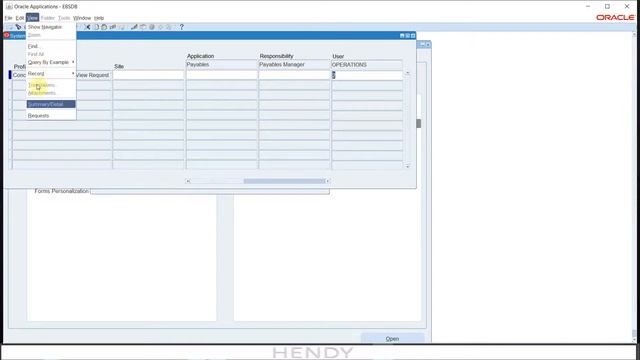Click Attachments in the View menu
This screenshot has height=360, width=640.
(x=51, y=93)
